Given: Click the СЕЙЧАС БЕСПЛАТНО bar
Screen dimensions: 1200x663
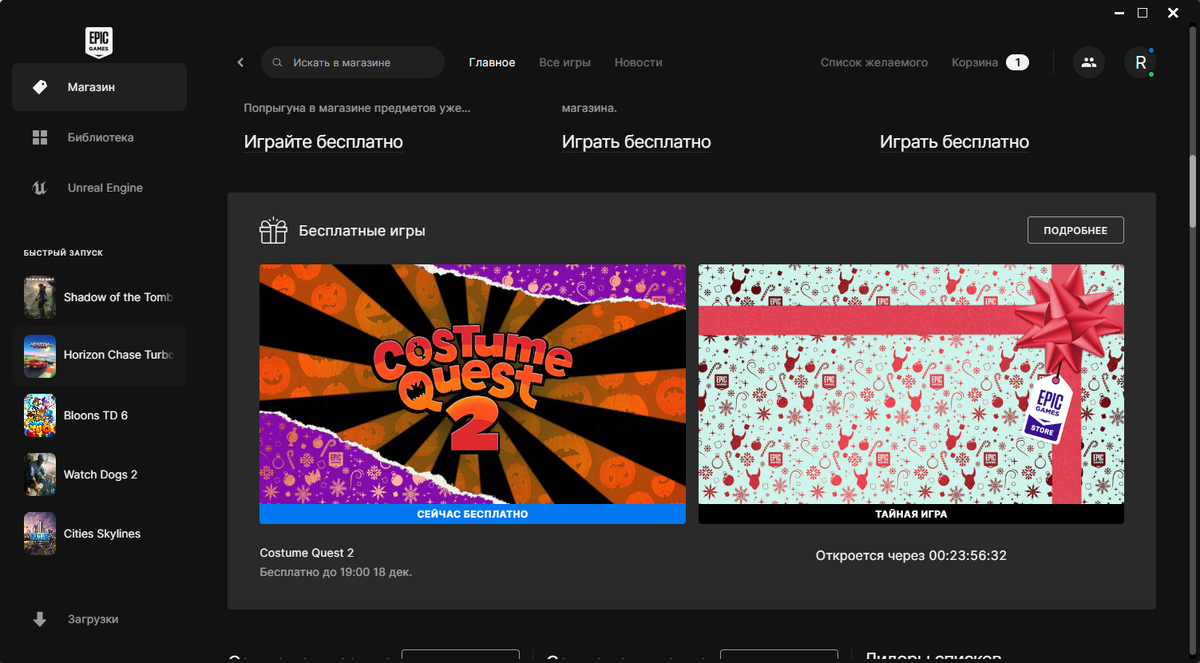Looking at the screenshot, I should [x=472, y=514].
